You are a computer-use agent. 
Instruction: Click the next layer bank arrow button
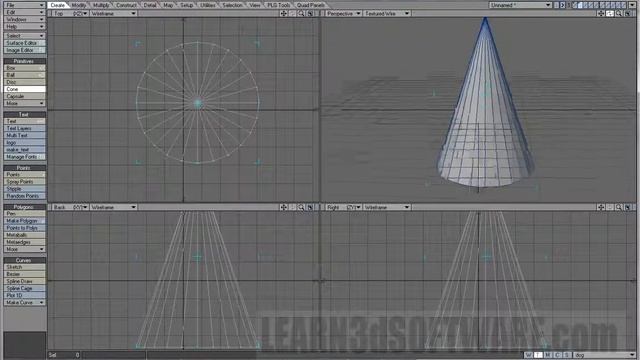[562, 5]
